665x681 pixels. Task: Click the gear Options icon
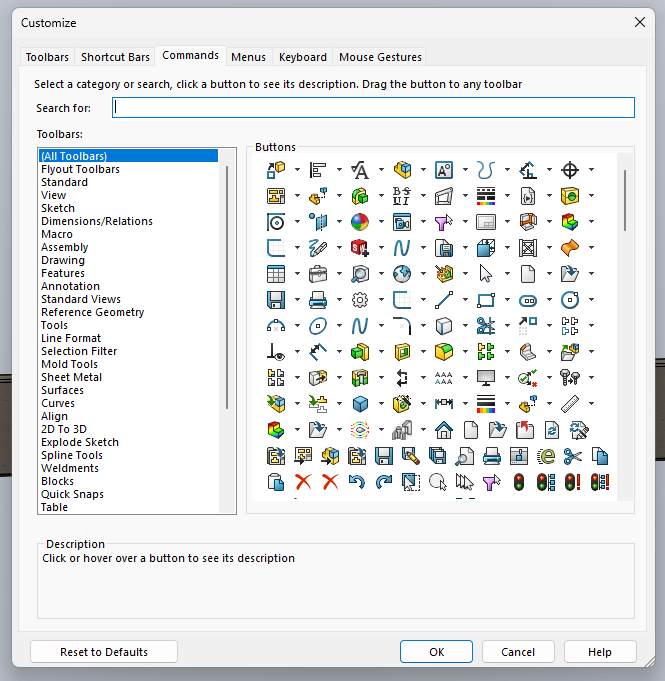pos(360,299)
